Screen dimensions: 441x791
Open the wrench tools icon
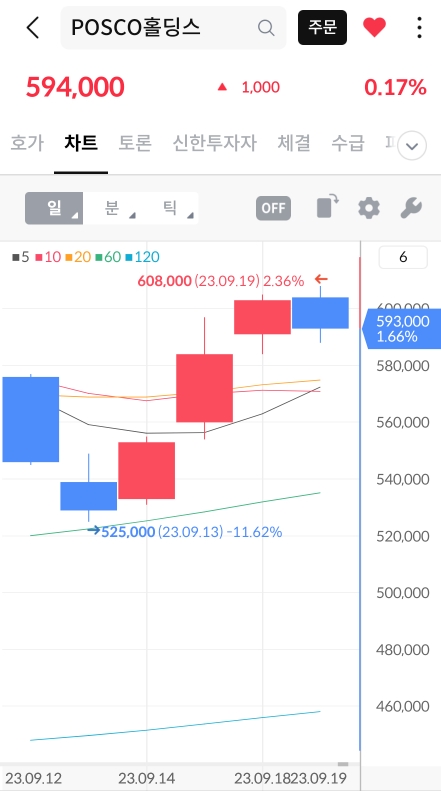pos(411,208)
